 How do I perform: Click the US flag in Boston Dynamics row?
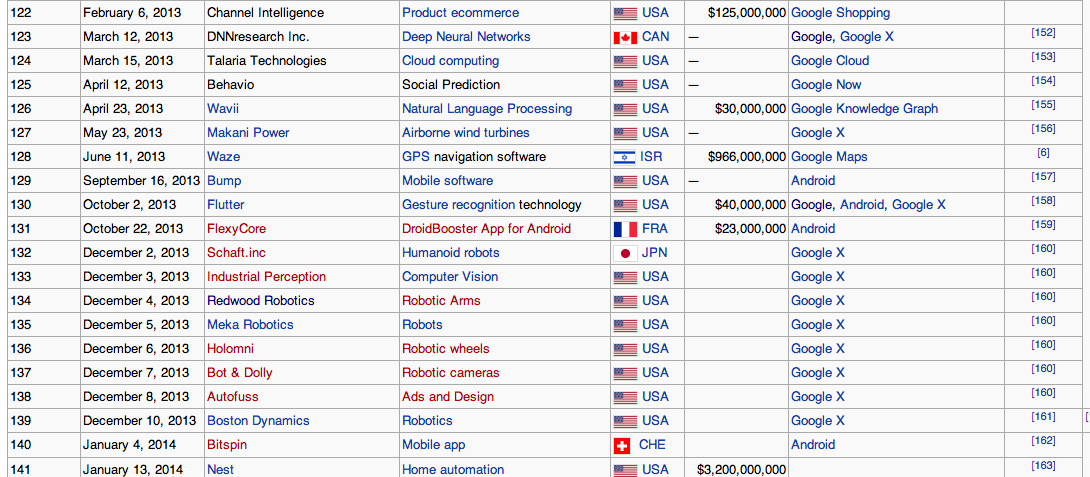click(x=625, y=421)
